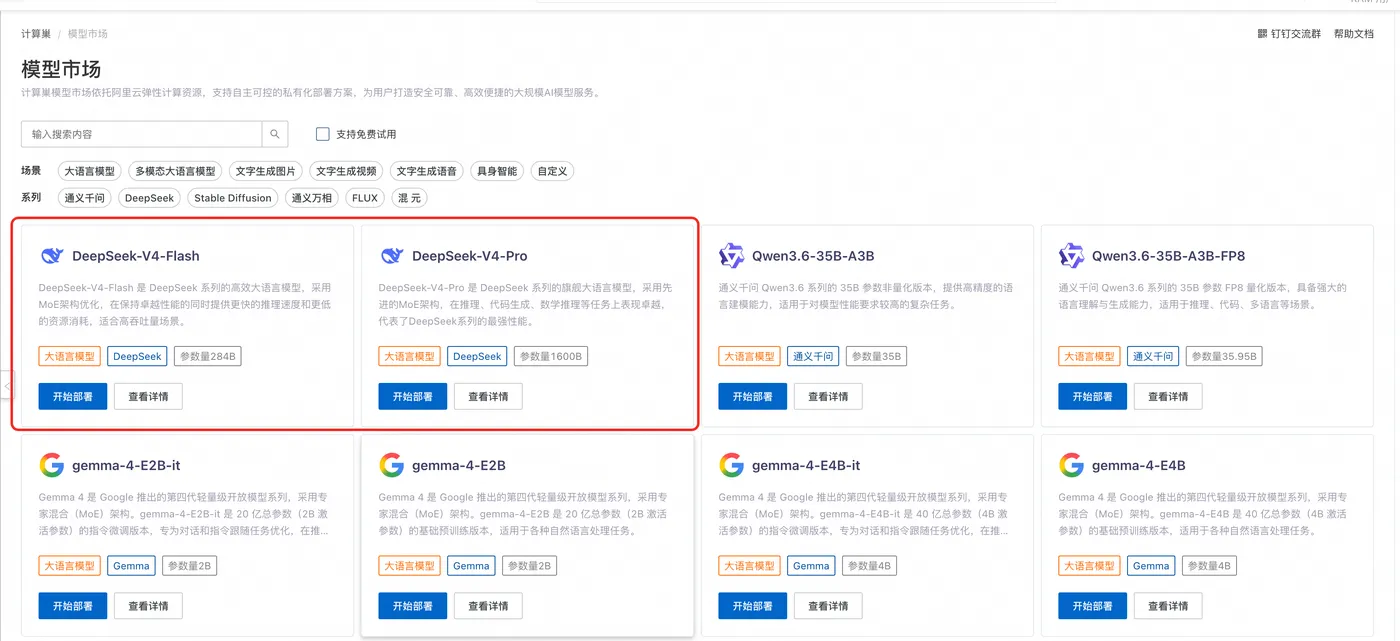This screenshot has width=1400, height=641.
Task: Click the gemma-4-E2B Google logo
Action: pos(392,465)
